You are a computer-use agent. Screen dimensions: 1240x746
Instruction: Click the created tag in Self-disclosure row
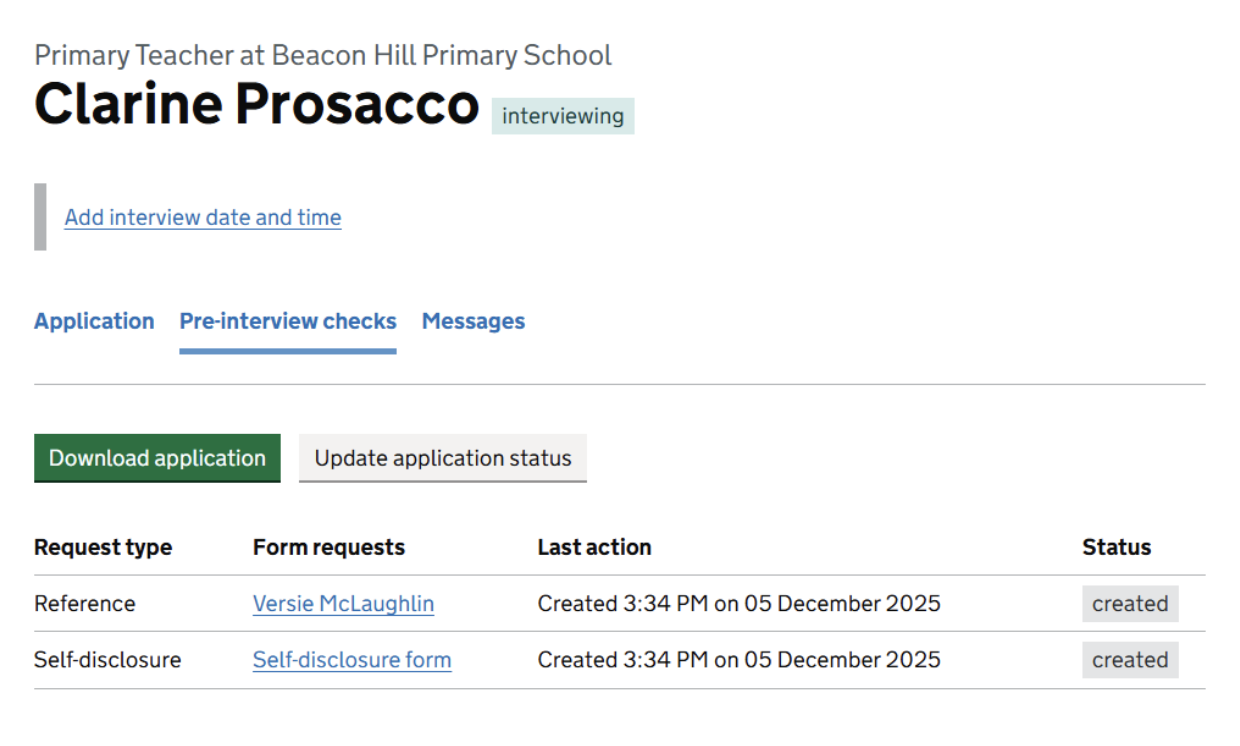pyautogui.click(x=1130, y=660)
